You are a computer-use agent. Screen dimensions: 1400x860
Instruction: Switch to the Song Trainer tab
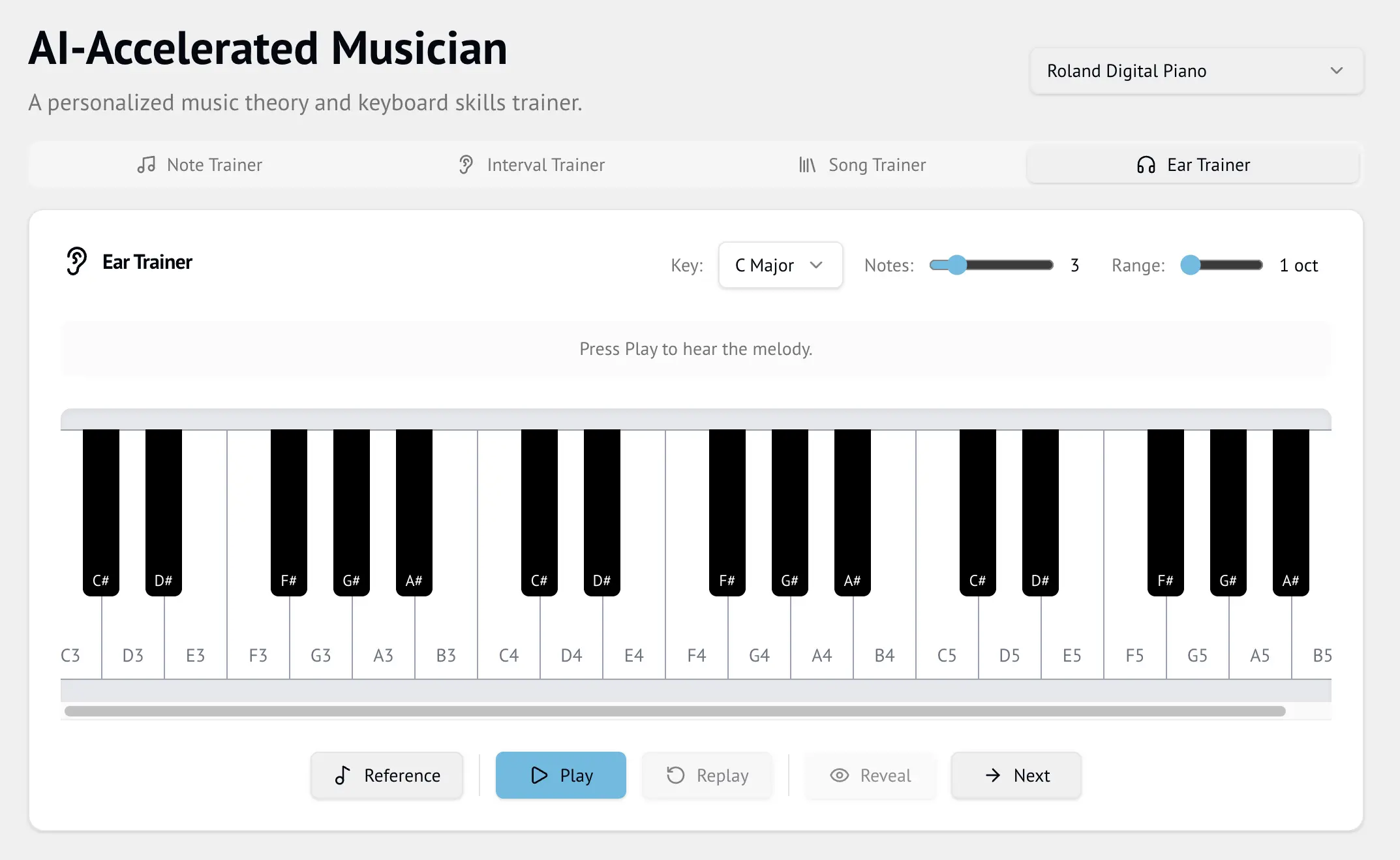pos(862,164)
